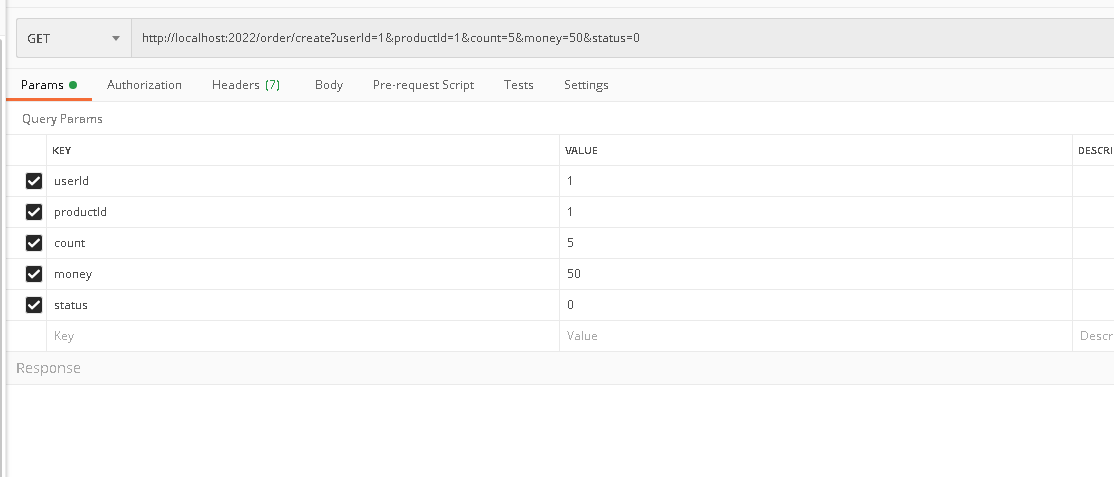1114x477 pixels.
Task: Switch to the Tests tab
Action: point(518,85)
